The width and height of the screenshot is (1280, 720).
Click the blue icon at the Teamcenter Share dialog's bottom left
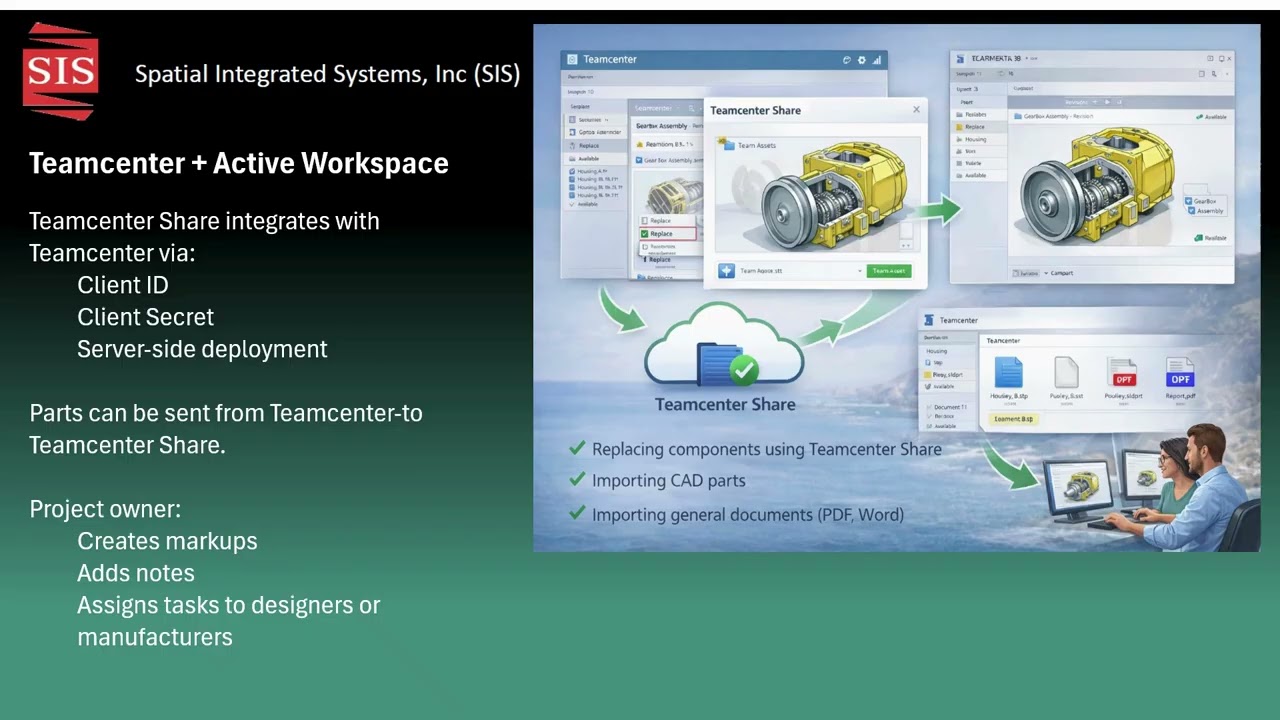pos(726,271)
